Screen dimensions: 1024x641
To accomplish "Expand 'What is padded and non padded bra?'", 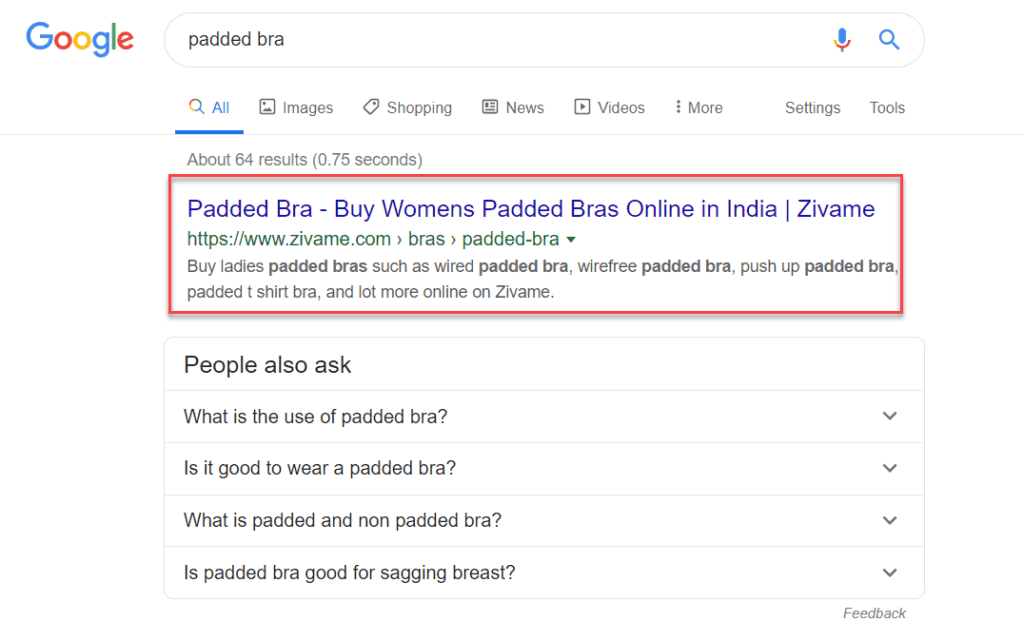I will 544,521.
